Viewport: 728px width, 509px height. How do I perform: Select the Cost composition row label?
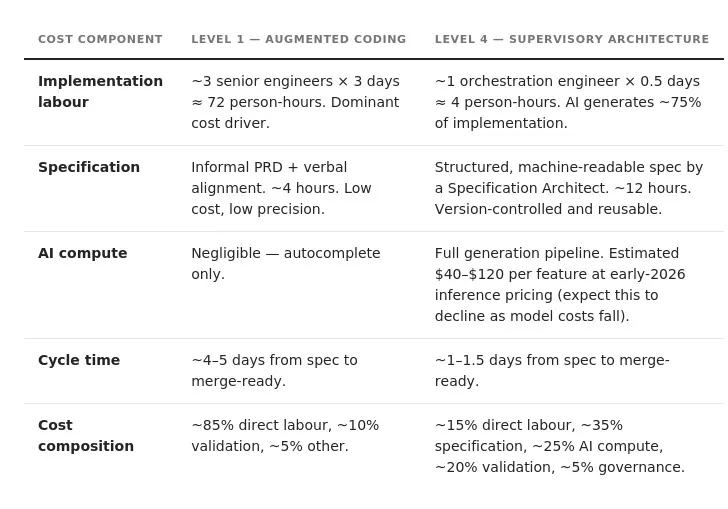point(86,436)
